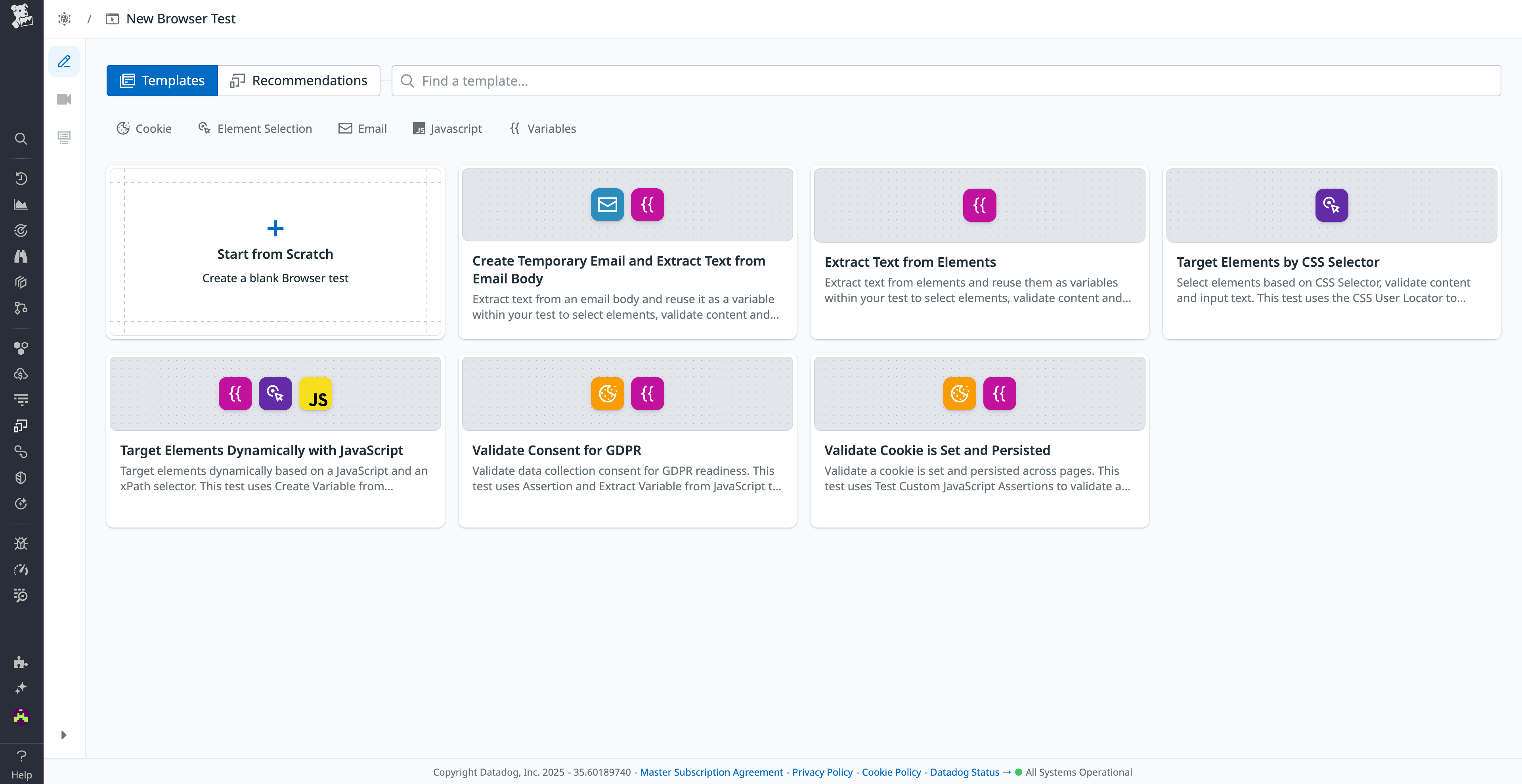Open the magnifier search in the sidebar
This screenshot has height=784, width=1522.
pos(21,138)
